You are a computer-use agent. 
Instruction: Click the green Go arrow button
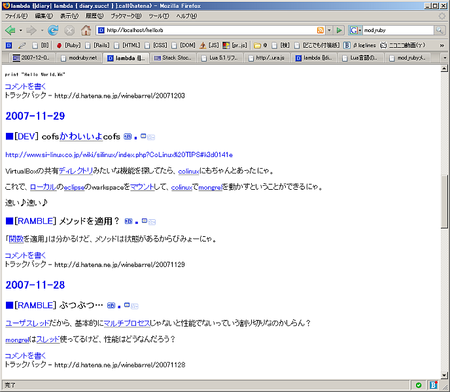point(339,30)
